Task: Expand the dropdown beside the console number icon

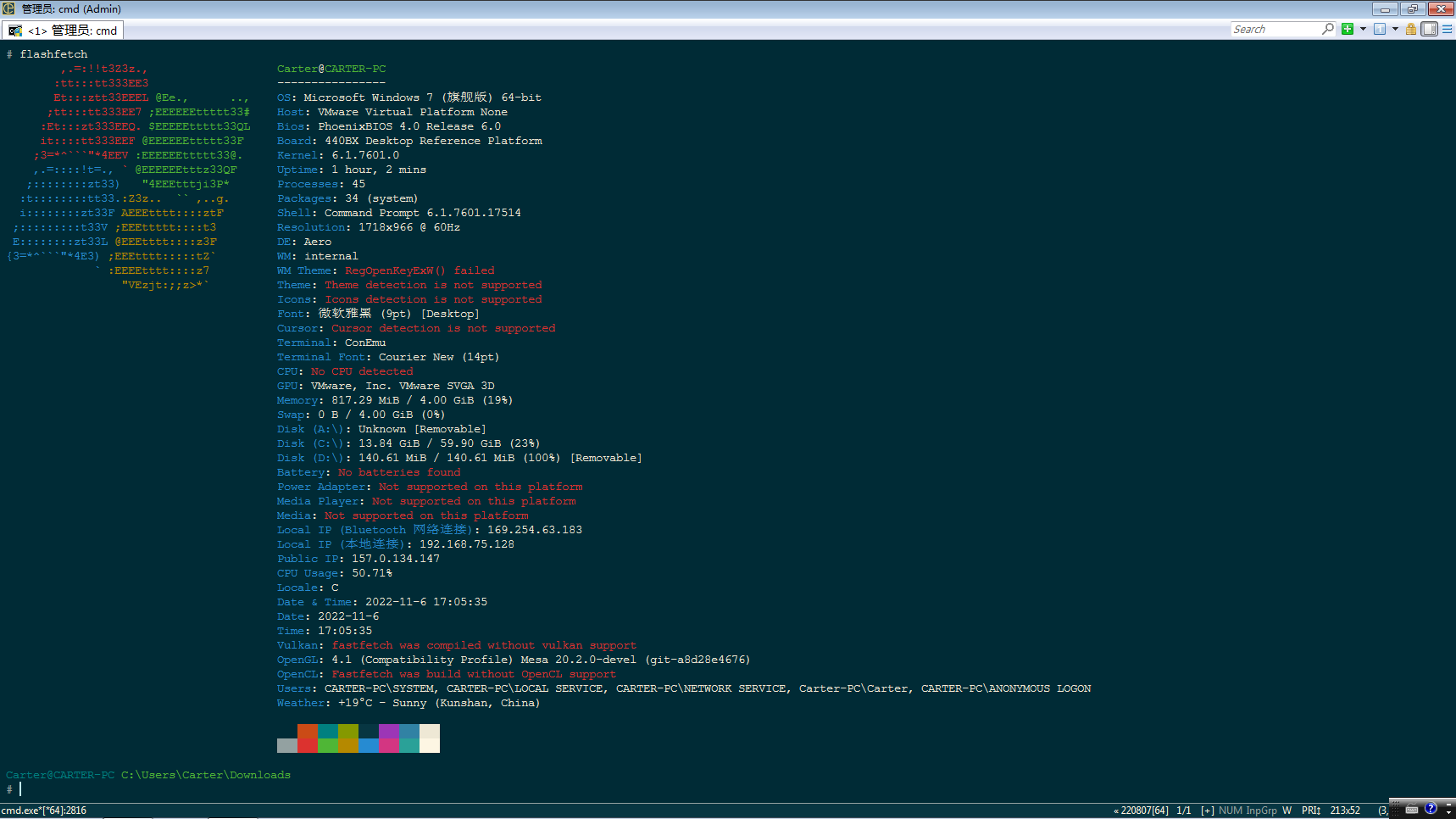Action: click(x=1395, y=29)
